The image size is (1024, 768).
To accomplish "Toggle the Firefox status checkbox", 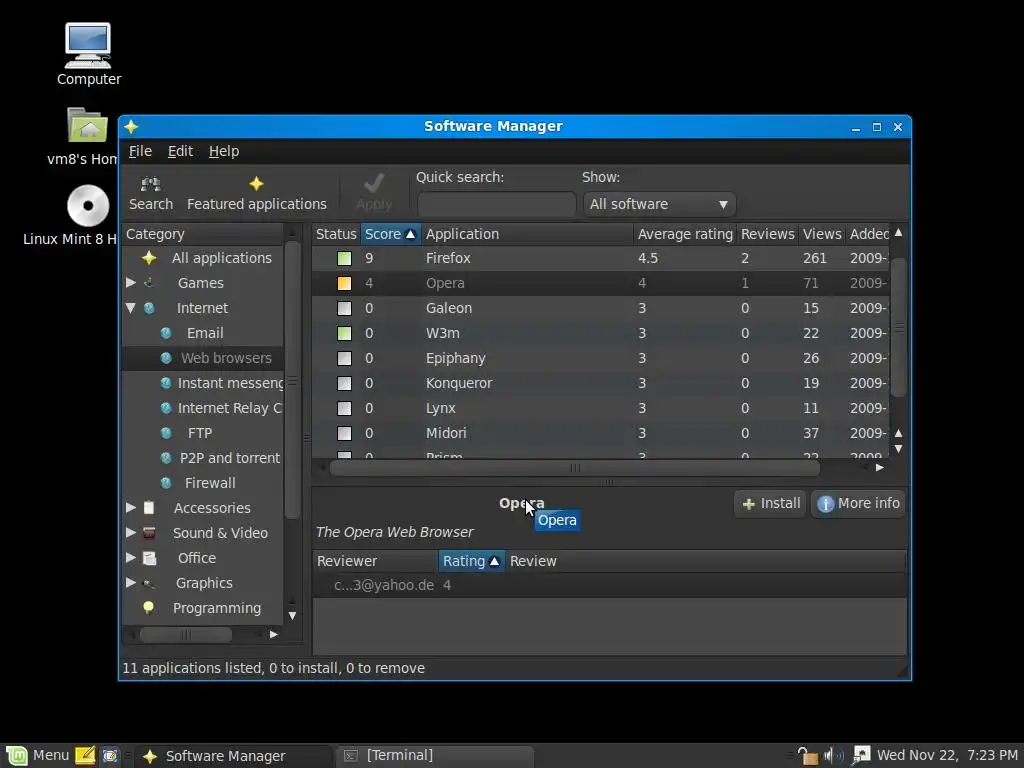I will [344, 259].
